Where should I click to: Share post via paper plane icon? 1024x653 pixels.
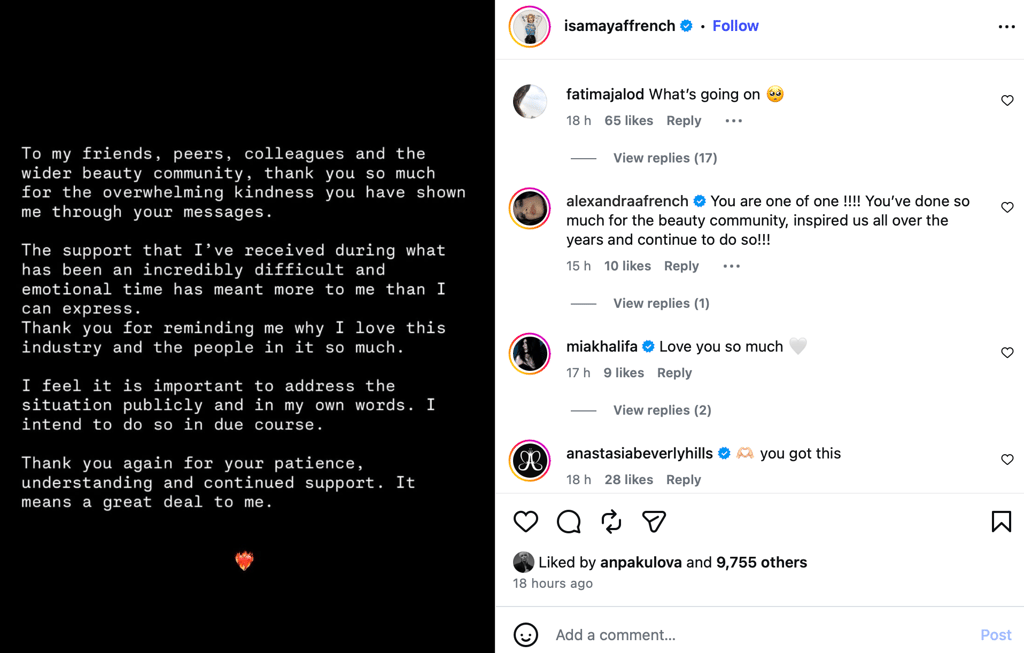[654, 521]
